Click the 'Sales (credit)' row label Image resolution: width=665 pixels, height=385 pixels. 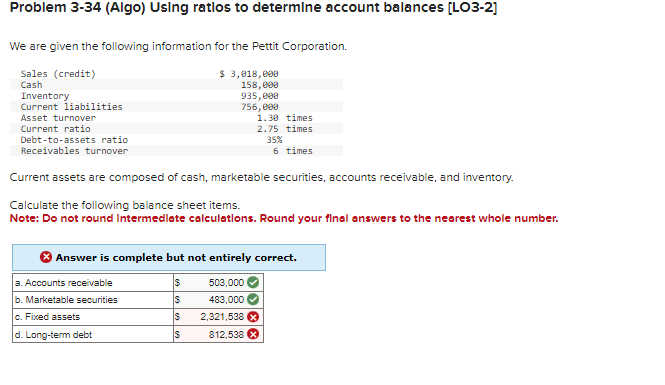click(58, 74)
